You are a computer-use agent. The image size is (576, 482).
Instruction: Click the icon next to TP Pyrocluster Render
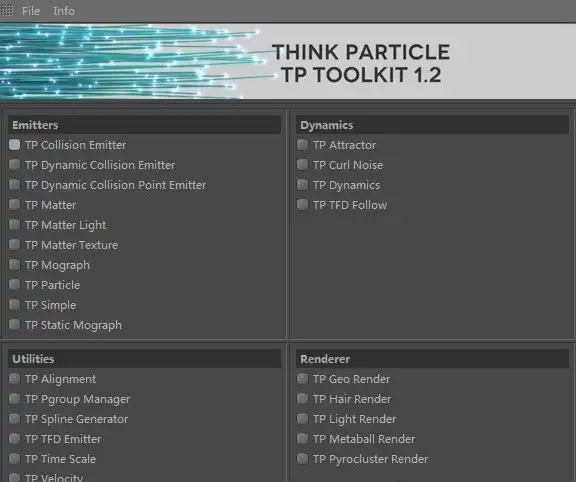[302, 458]
